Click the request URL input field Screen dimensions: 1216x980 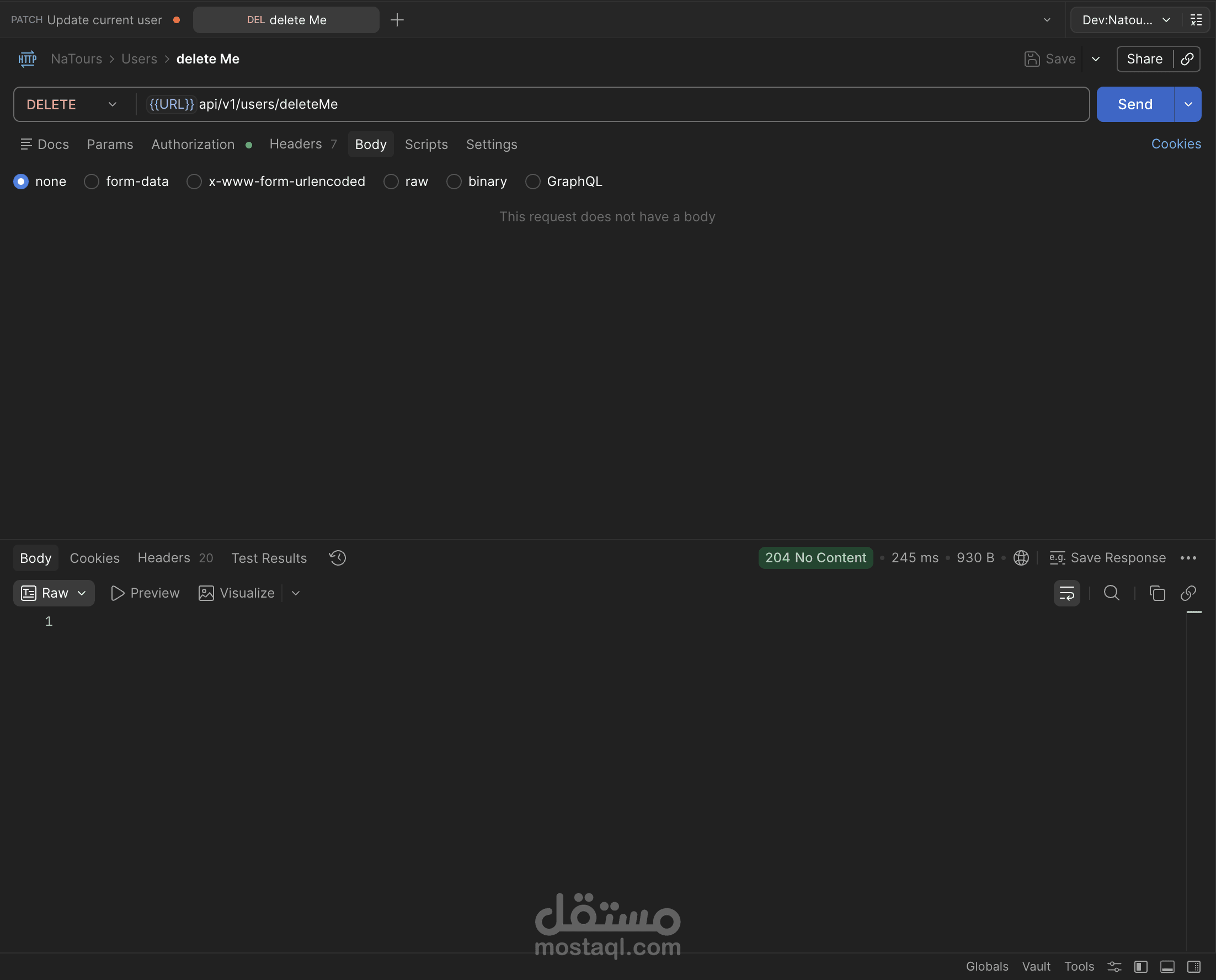621,104
